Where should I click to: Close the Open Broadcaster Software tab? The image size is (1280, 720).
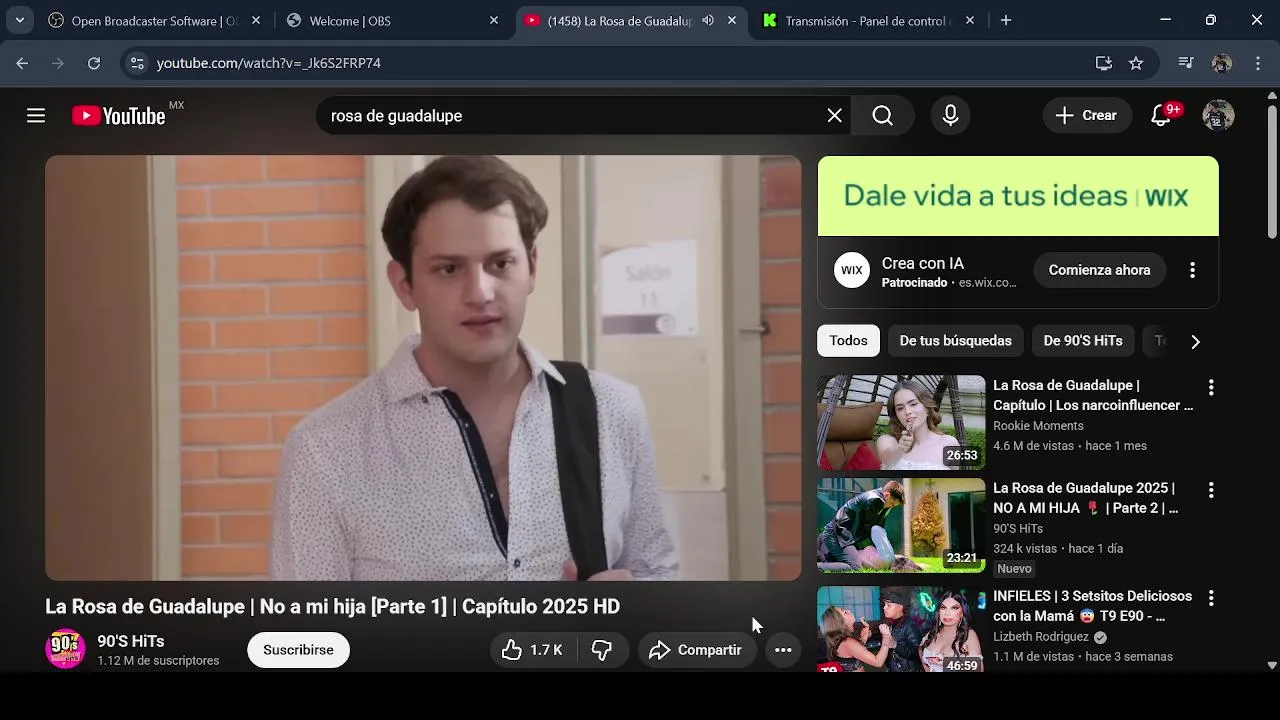coord(256,20)
